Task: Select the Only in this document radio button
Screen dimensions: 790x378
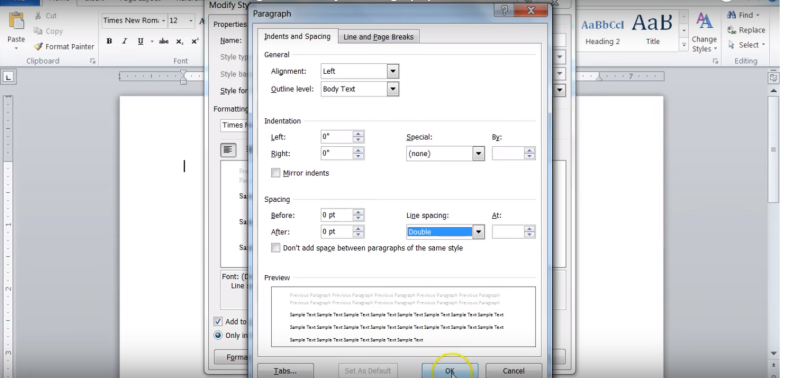Action: coord(218,335)
